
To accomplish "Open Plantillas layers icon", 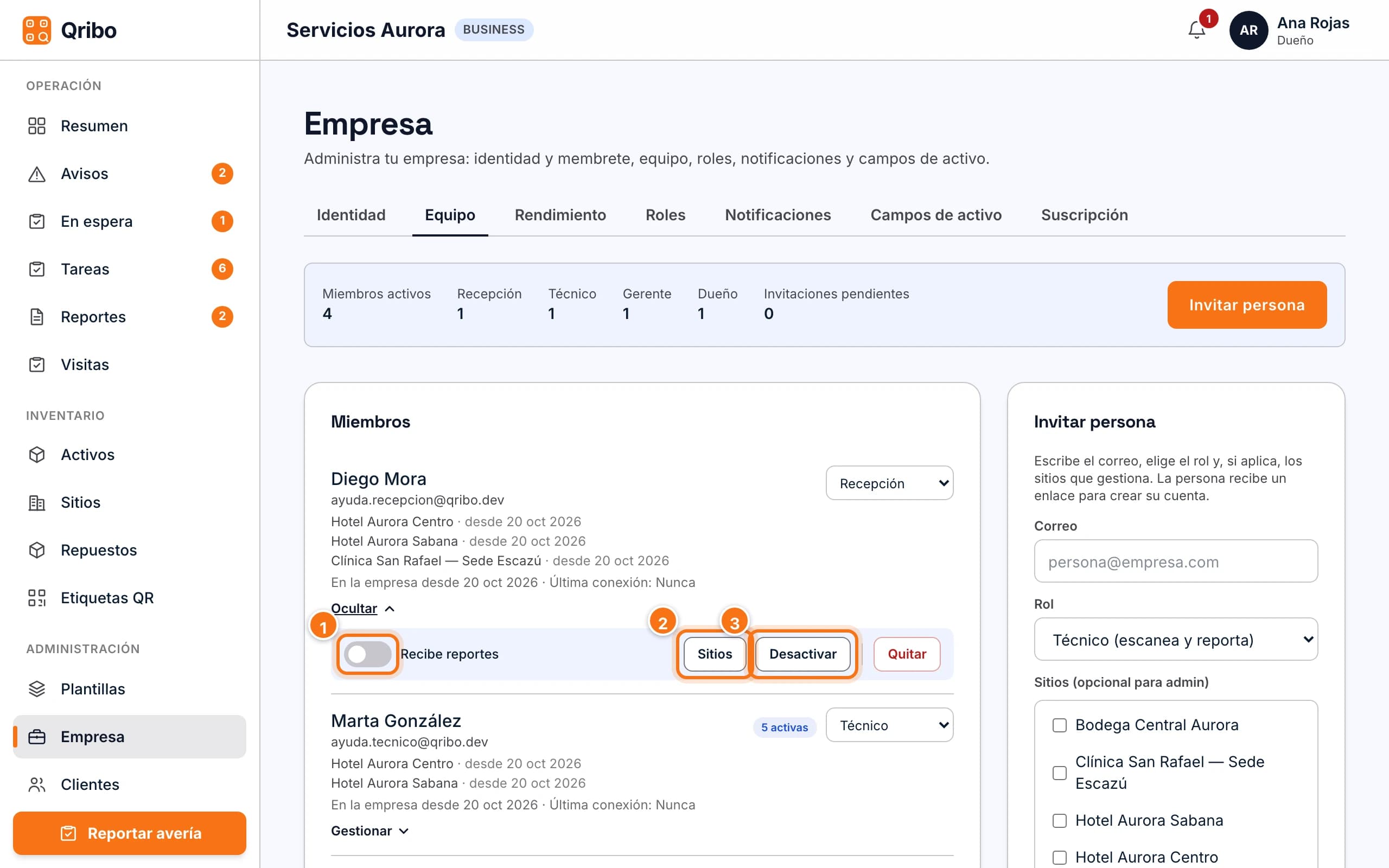I will pyautogui.click(x=37, y=689).
